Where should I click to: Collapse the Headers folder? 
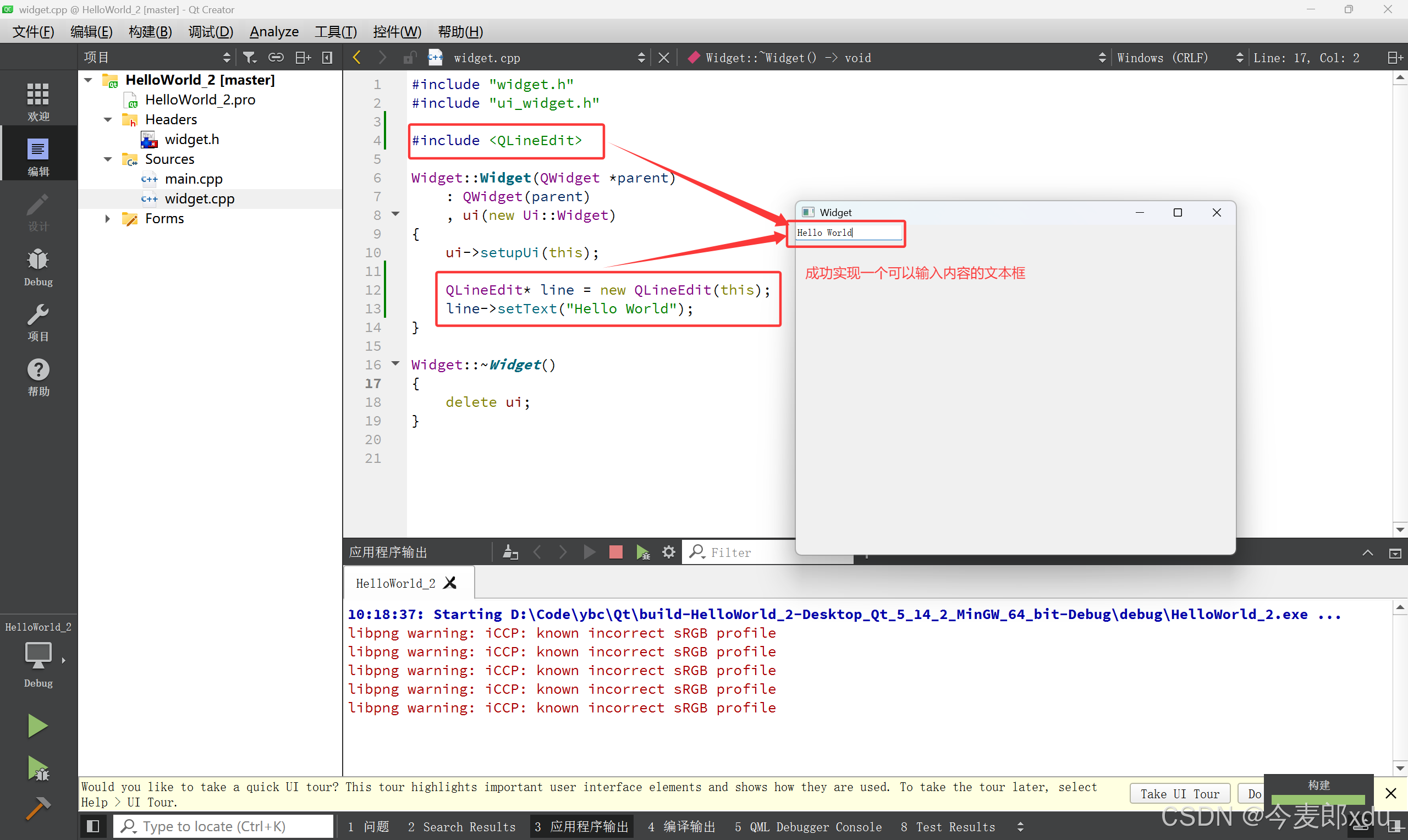coord(108,119)
